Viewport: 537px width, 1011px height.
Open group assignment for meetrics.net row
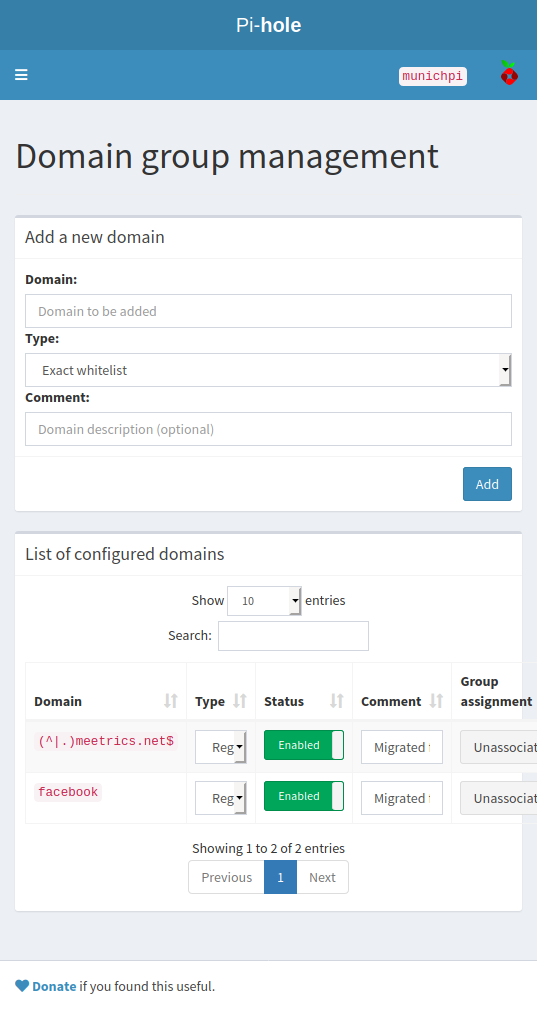click(498, 747)
